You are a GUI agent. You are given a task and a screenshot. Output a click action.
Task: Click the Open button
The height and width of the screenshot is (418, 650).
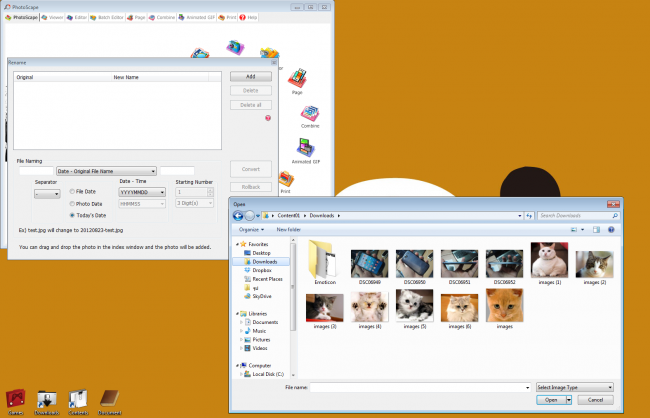pyautogui.click(x=551, y=400)
